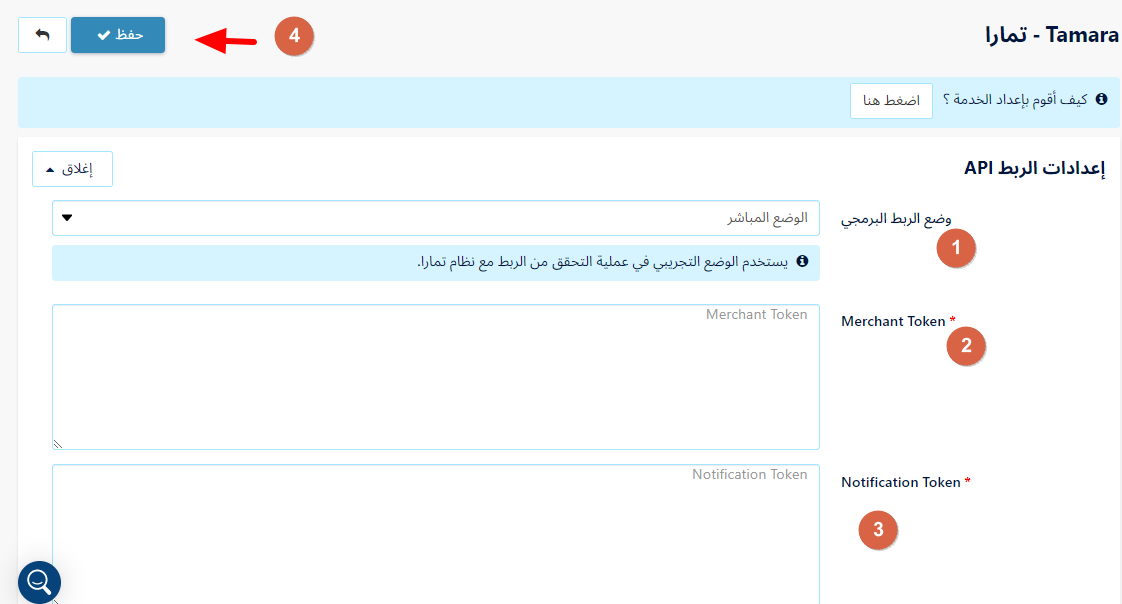Collapse the API settings section with إغلاق
Screen dimensions: 1122x604
72,169
